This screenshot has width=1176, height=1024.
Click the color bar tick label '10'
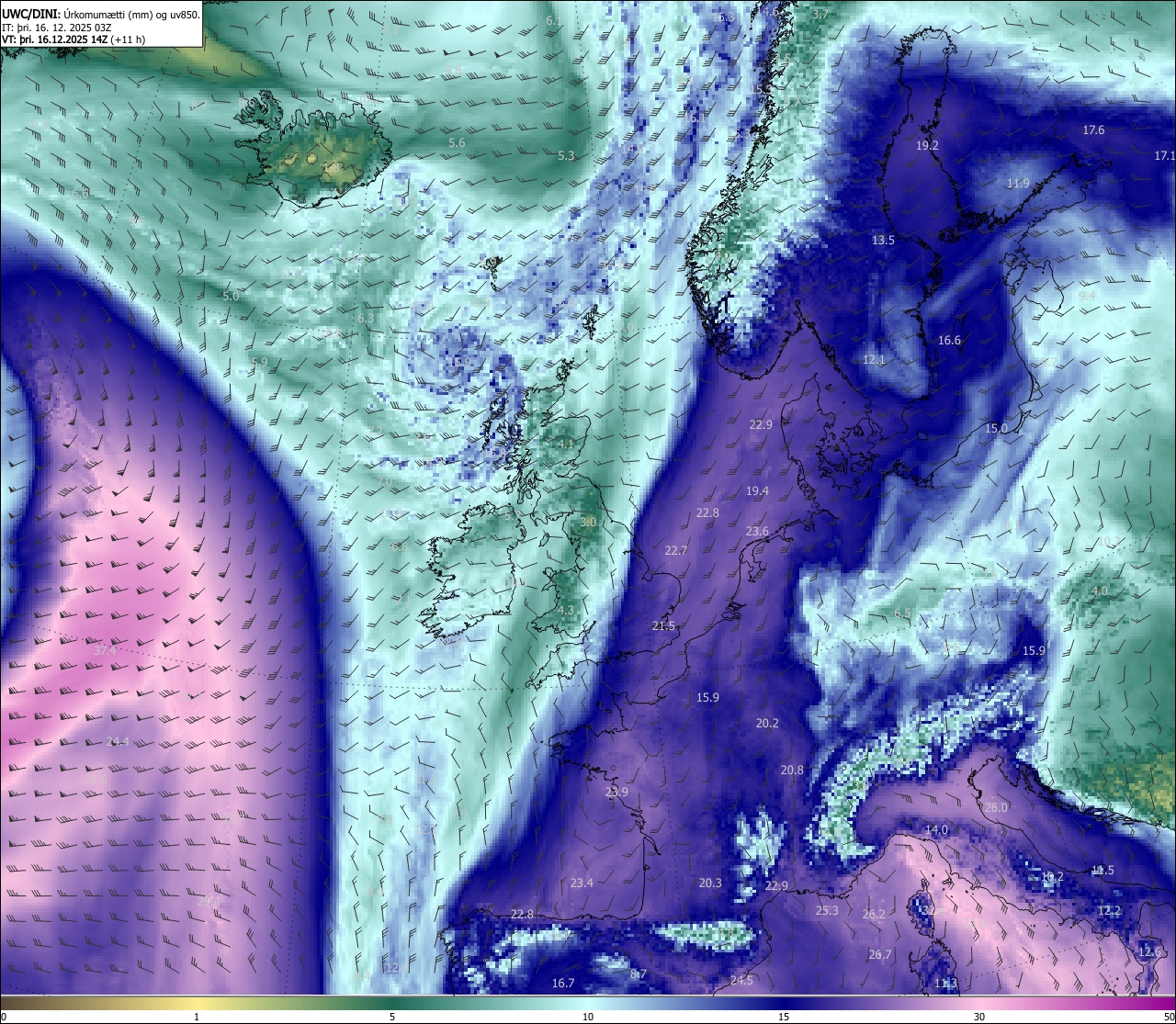coord(588,1017)
